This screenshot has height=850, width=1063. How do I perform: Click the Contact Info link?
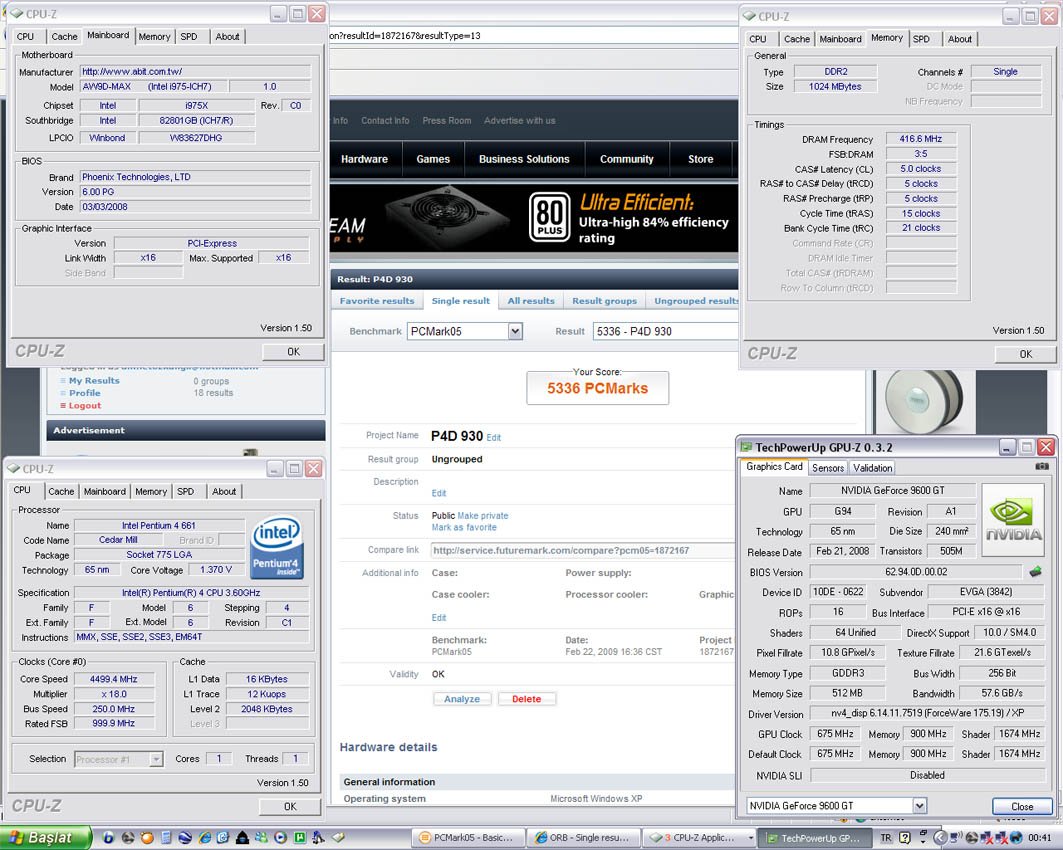coord(385,121)
